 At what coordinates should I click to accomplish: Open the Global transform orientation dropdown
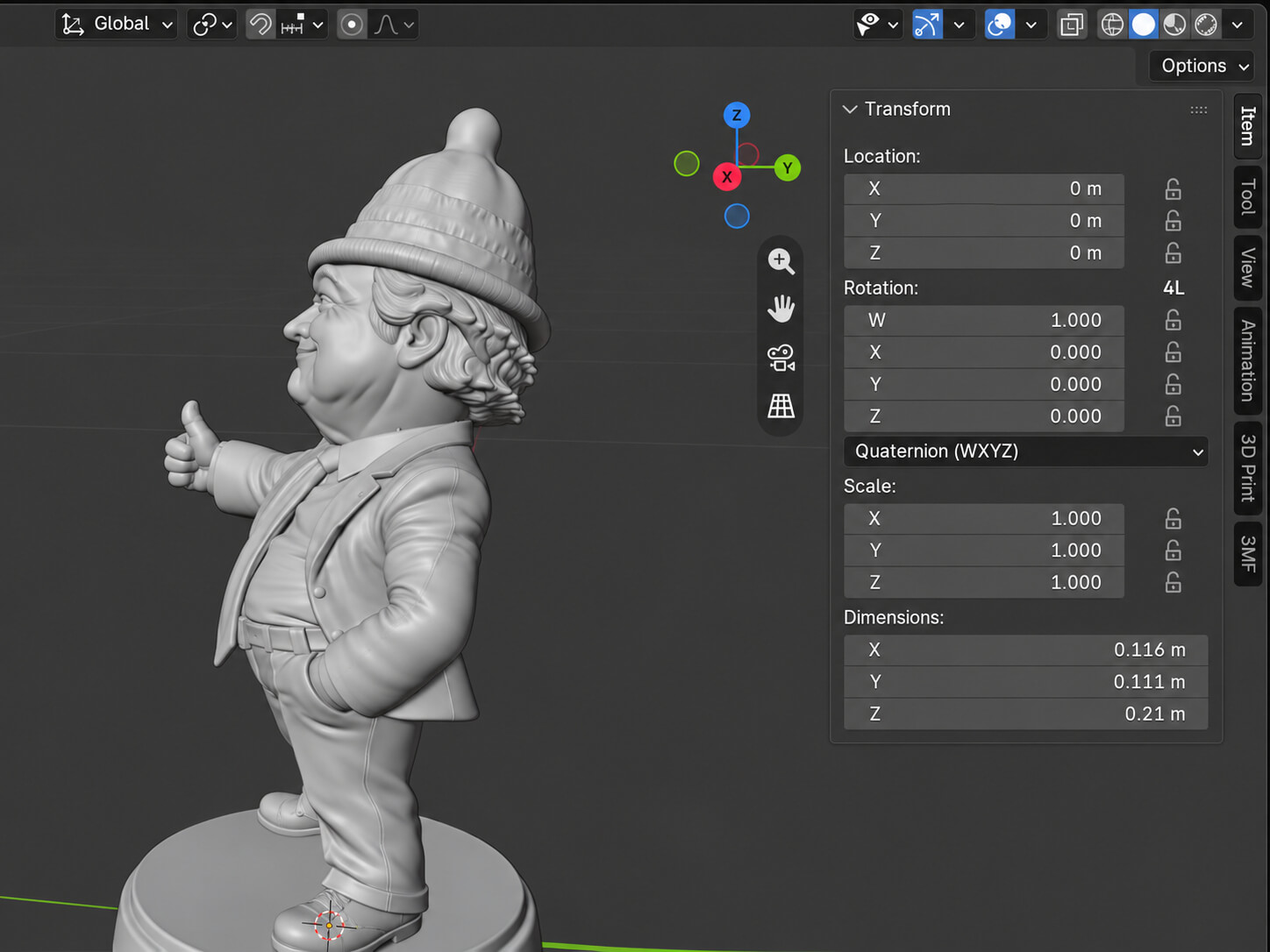click(x=117, y=24)
